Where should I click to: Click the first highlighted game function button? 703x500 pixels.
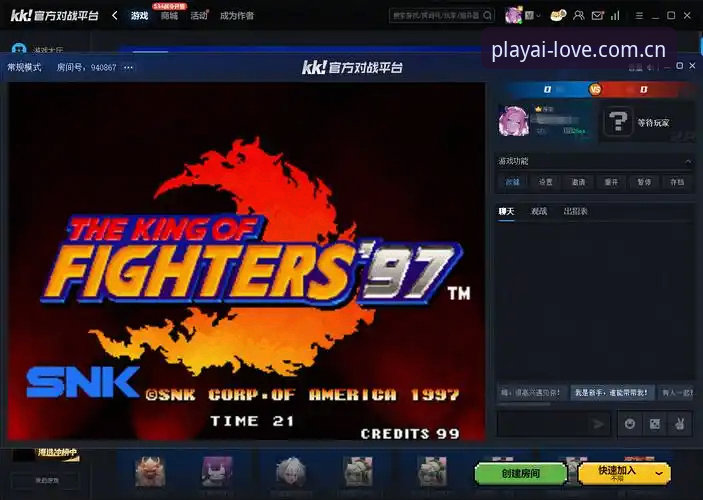pyautogui.click(x=512, y=182)
